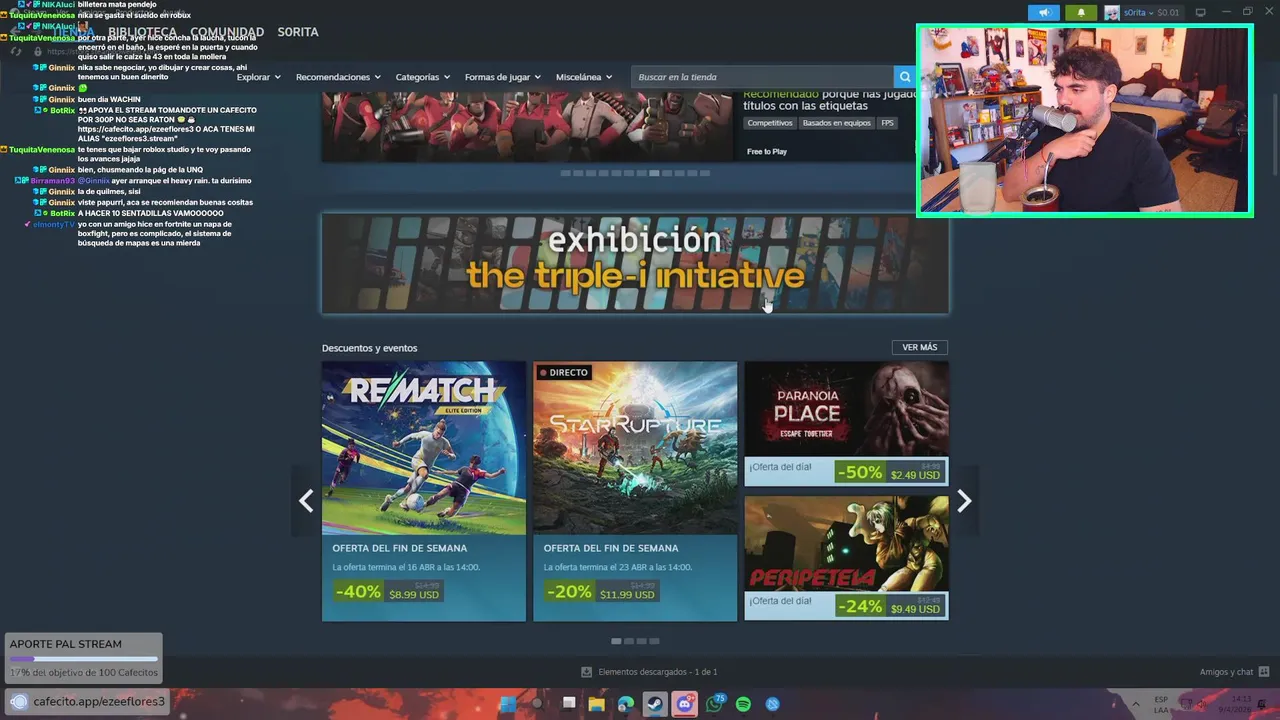Open the Windows Start menu
The height and width of the screenshot is (720, 1280).
click(507, 704)
